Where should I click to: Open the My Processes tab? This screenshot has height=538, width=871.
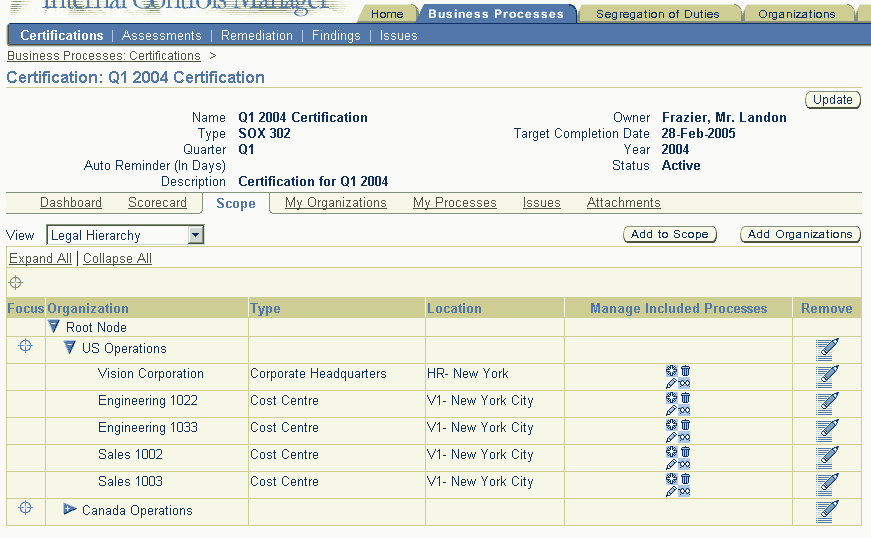point(454,203)
